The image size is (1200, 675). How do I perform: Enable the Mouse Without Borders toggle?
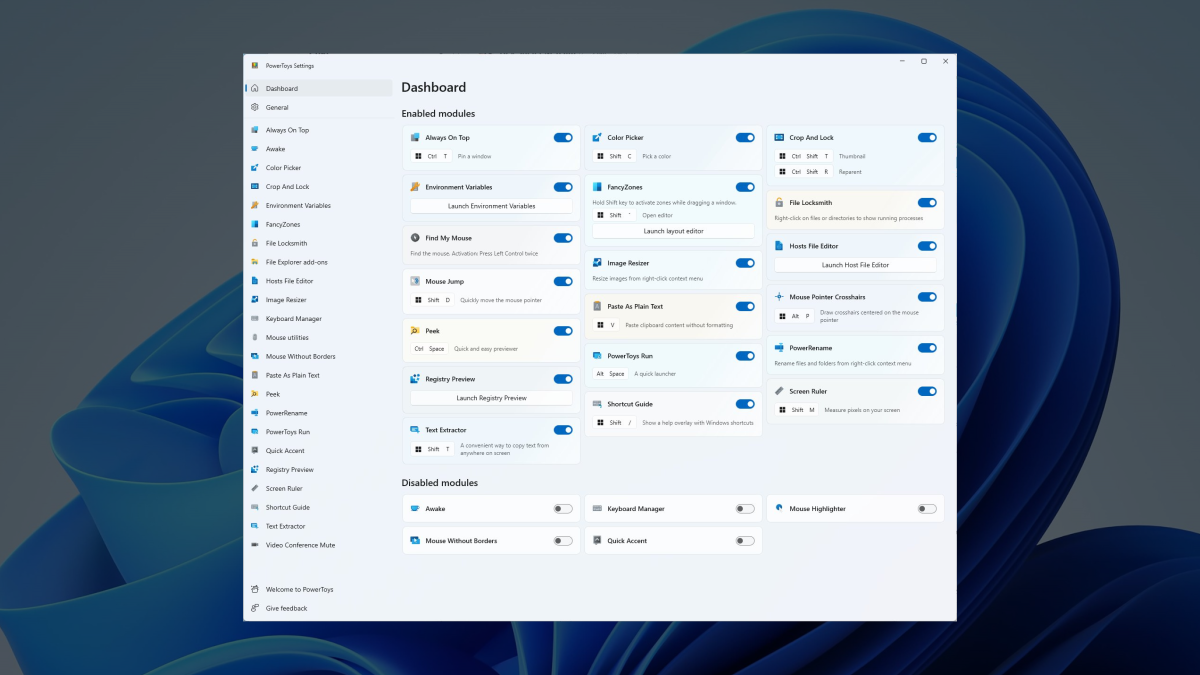click(563, 540)
